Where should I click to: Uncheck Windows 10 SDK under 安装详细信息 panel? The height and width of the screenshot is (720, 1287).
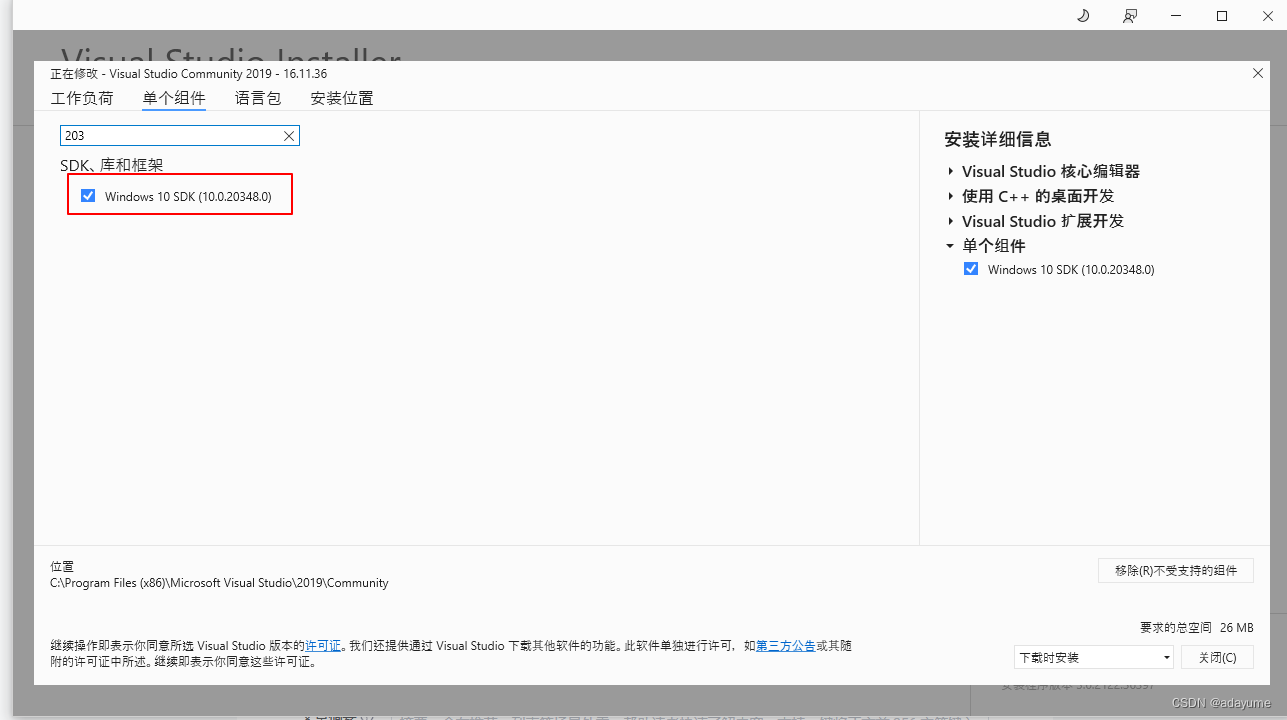[971, 268]
